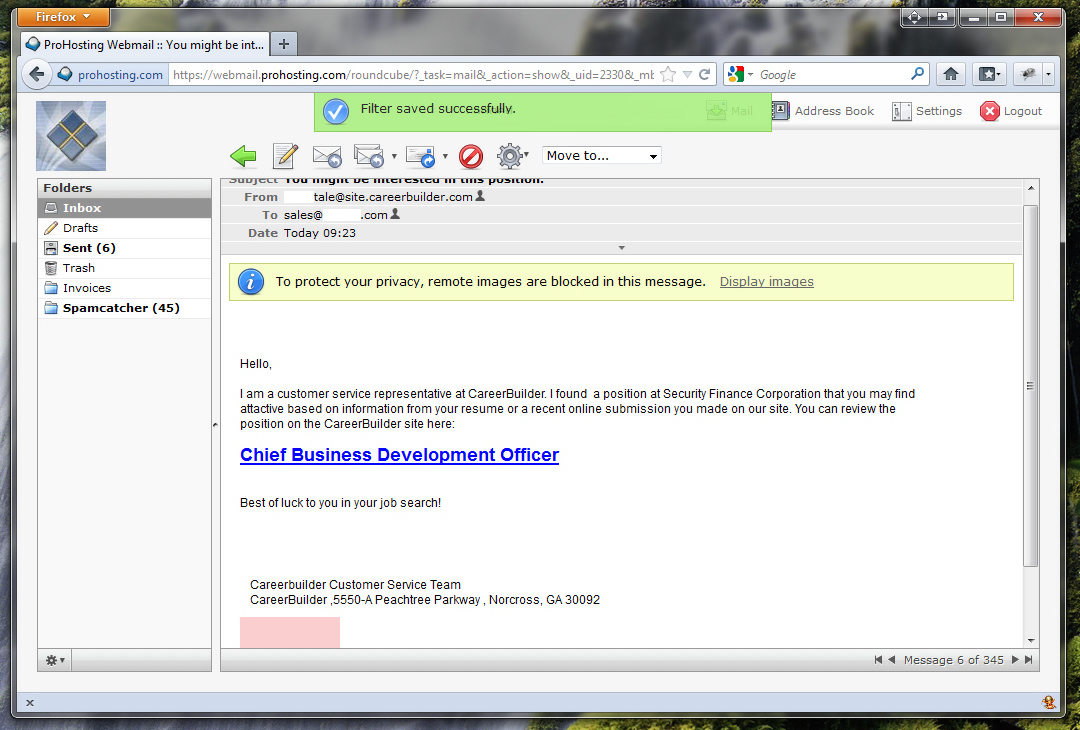Open 'Chief Business Development Officer' link
1080x730 pixels.
click(399, 455)
